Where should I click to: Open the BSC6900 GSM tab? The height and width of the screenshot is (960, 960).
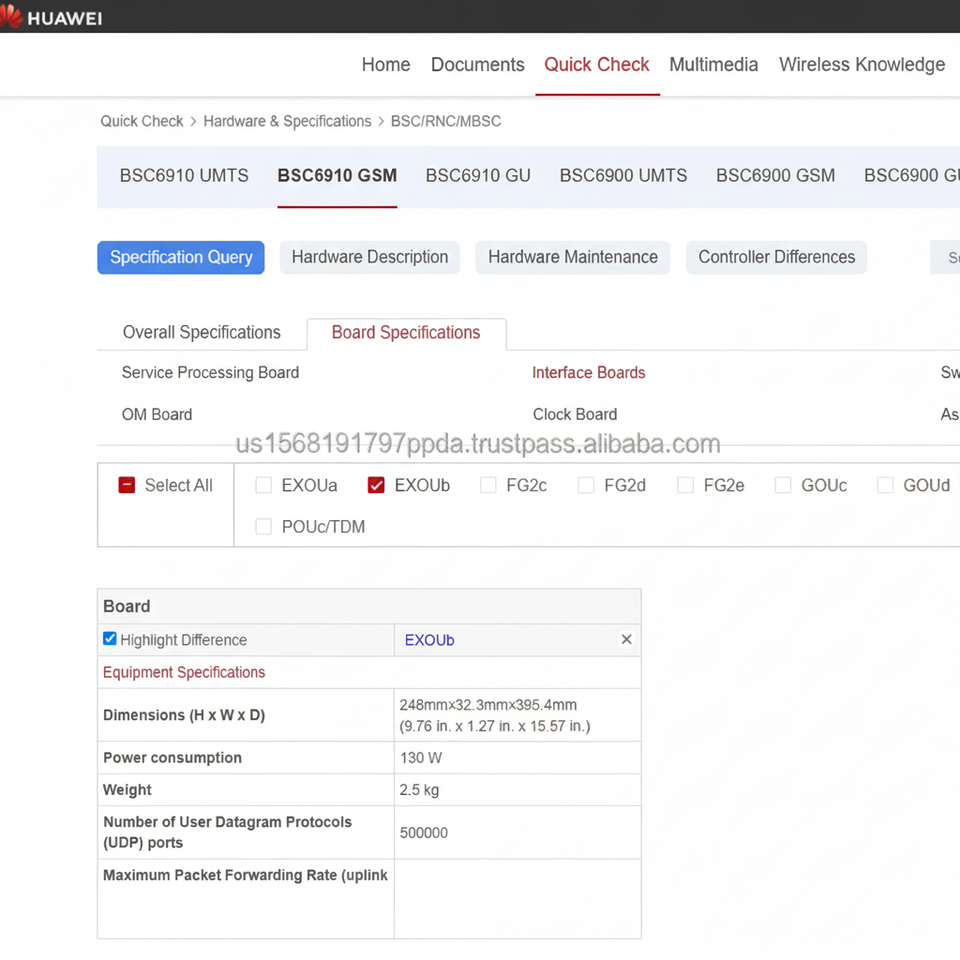tap(775, 176)
